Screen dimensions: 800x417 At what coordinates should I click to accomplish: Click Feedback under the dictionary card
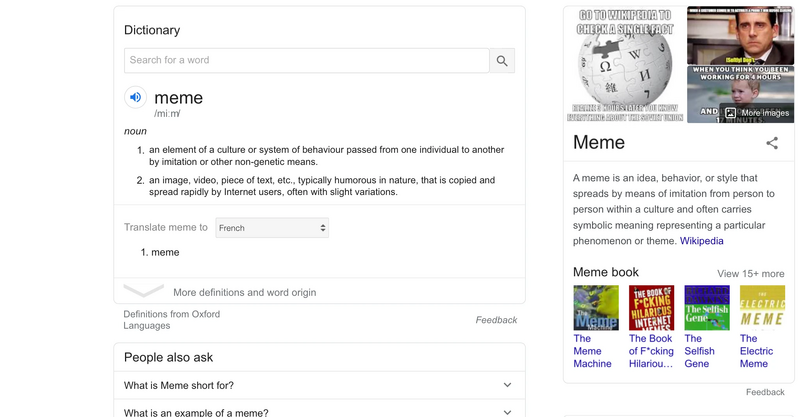(x=496, y=320)
